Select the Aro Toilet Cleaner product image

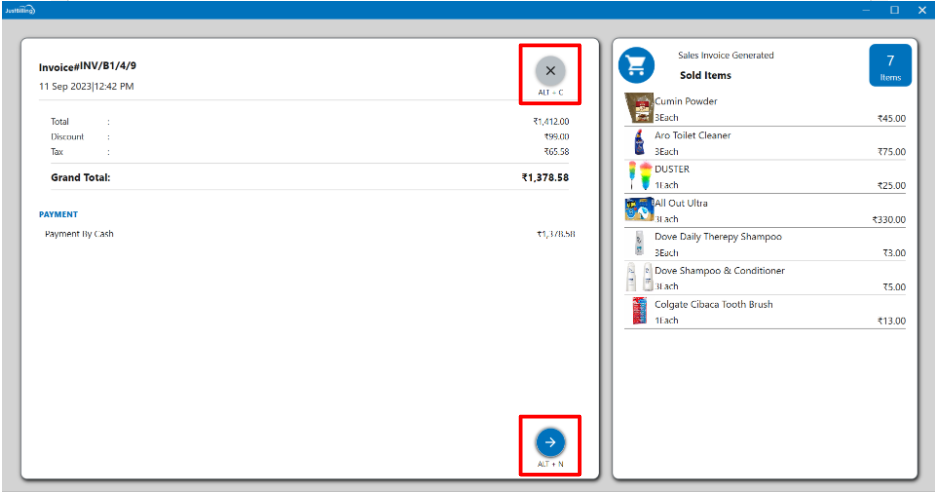coord(638,143)
